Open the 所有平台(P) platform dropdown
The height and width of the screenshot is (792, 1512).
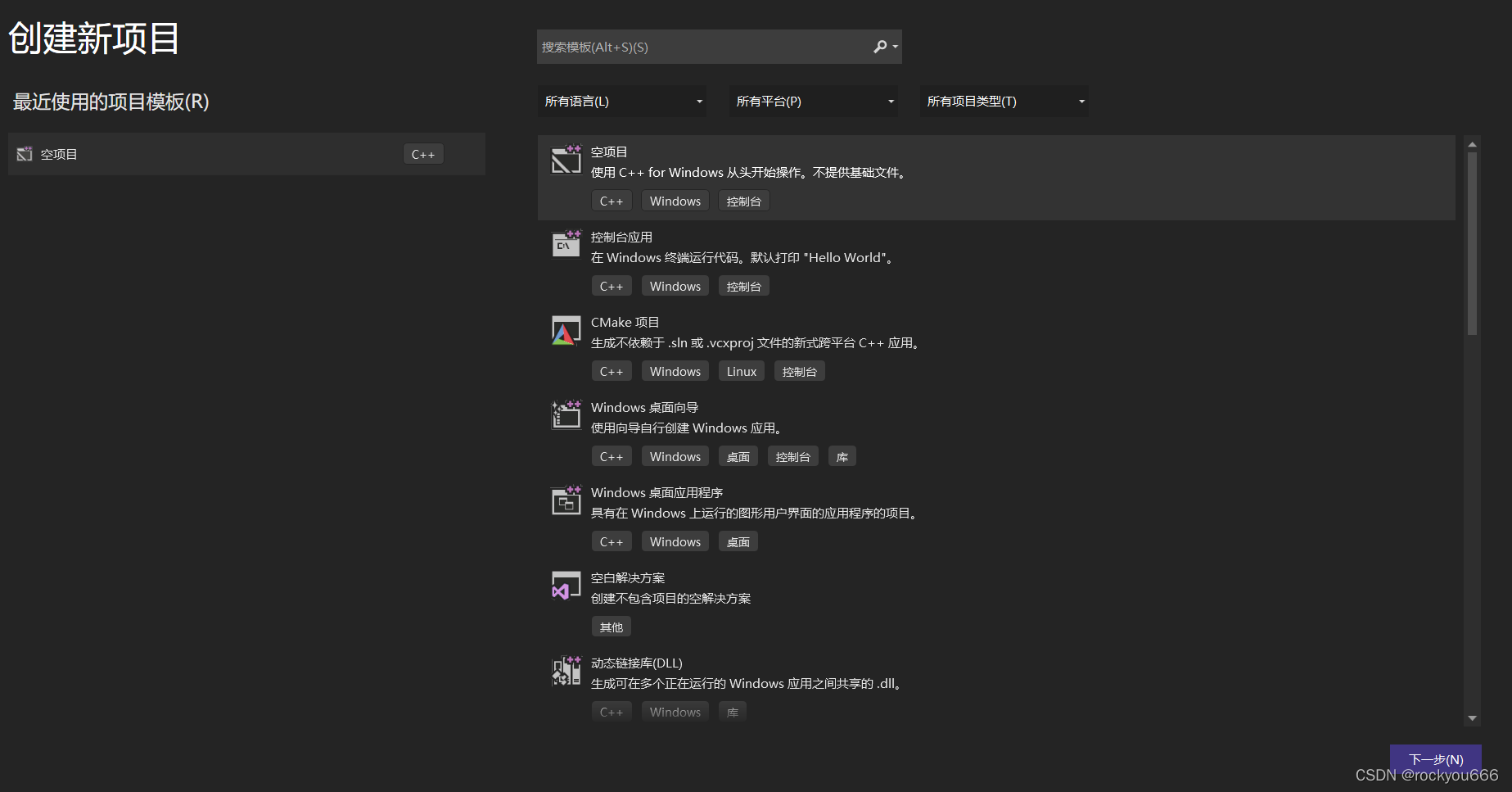point(814,101)
